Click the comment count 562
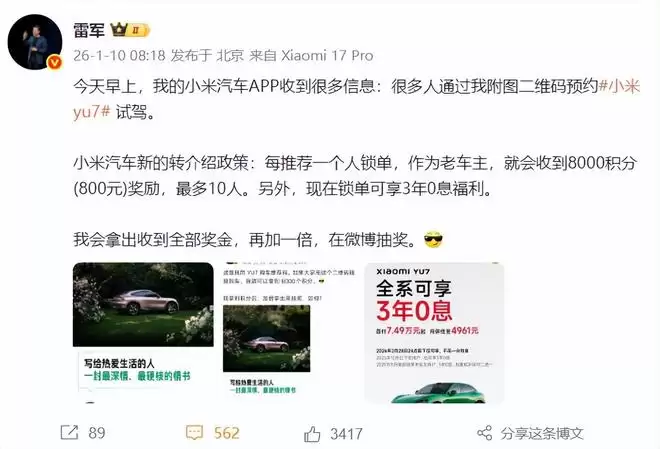Image resolution: width=660 pixels, height=449 pixels. [x=226, y=433]
